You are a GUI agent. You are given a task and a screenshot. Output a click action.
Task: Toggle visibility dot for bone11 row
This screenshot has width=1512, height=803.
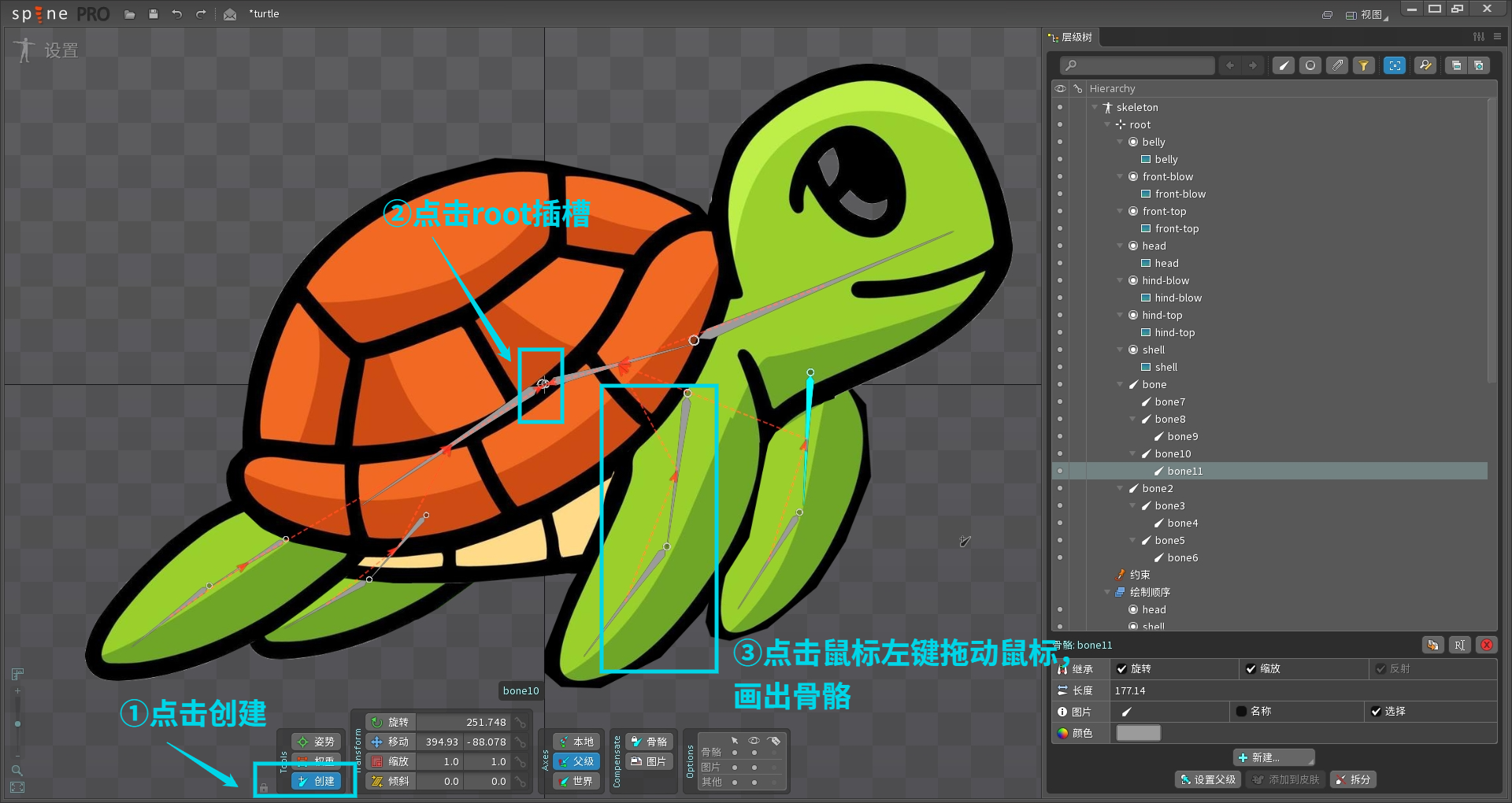coord(1060,471)
